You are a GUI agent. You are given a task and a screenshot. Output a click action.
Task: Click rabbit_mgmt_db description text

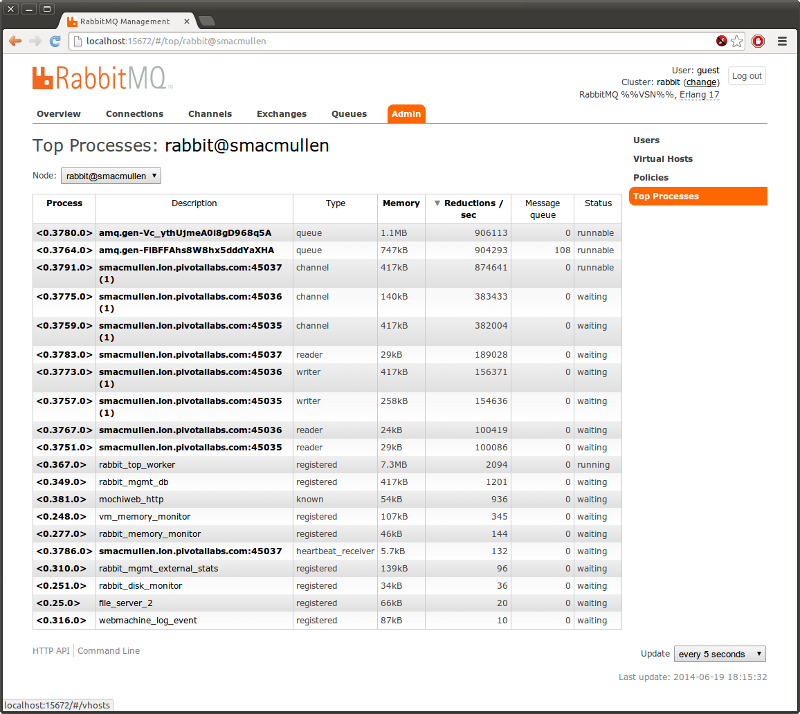(134, 482)
